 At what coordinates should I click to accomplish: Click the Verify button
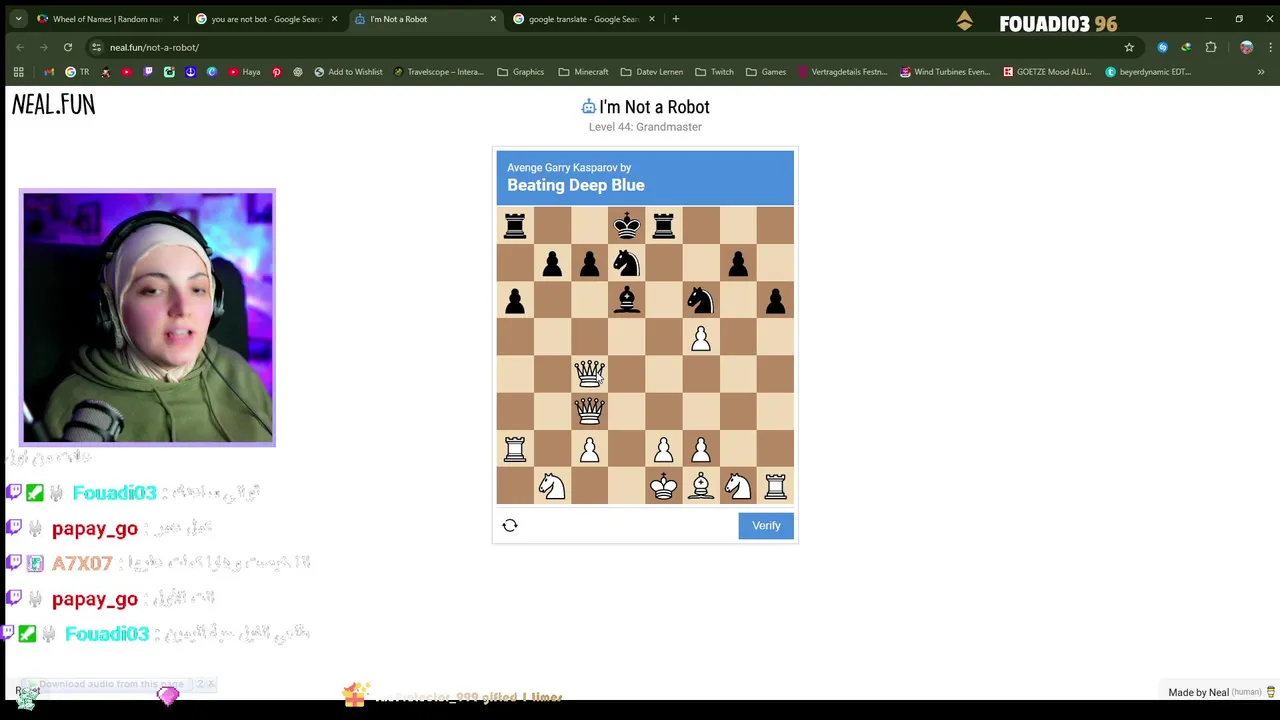766,525
